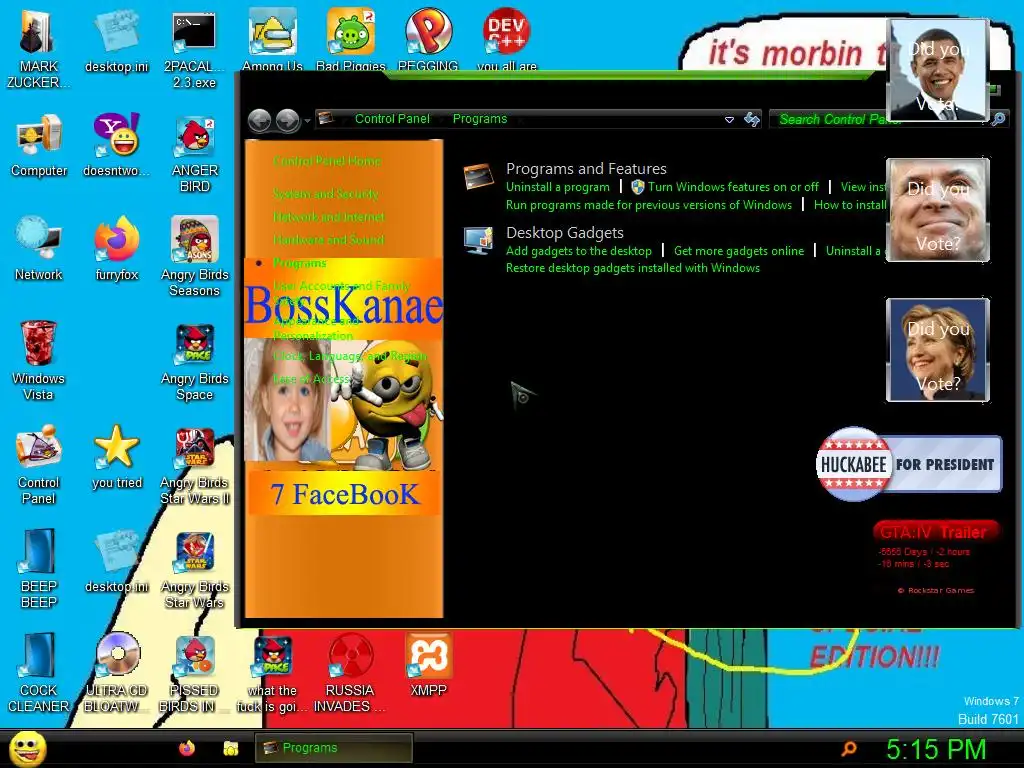Viewport: 1024px width, 768px height.
Task: Click the Obama 'Did you Vote?' gadget
Action: (x=938, y=71)
